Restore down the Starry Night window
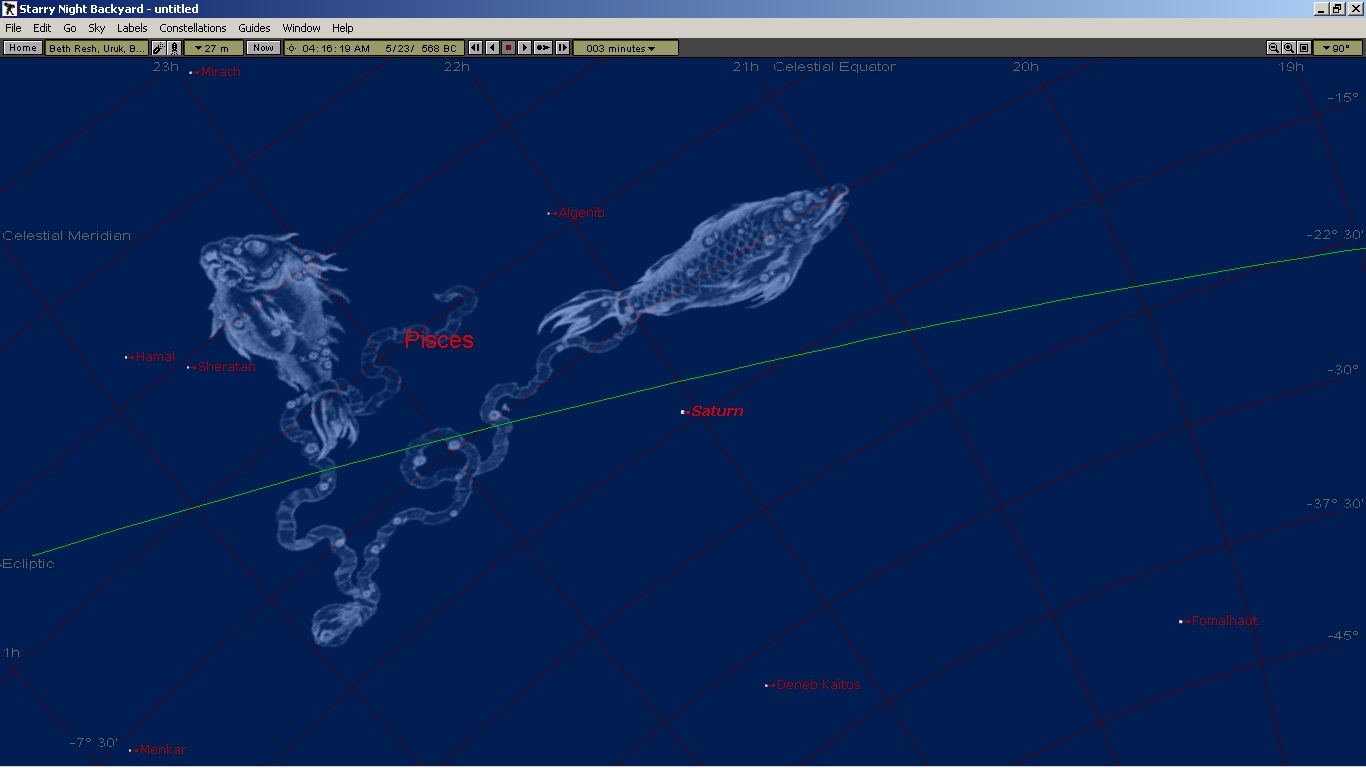1366x768 pixels. (1337, 9)
